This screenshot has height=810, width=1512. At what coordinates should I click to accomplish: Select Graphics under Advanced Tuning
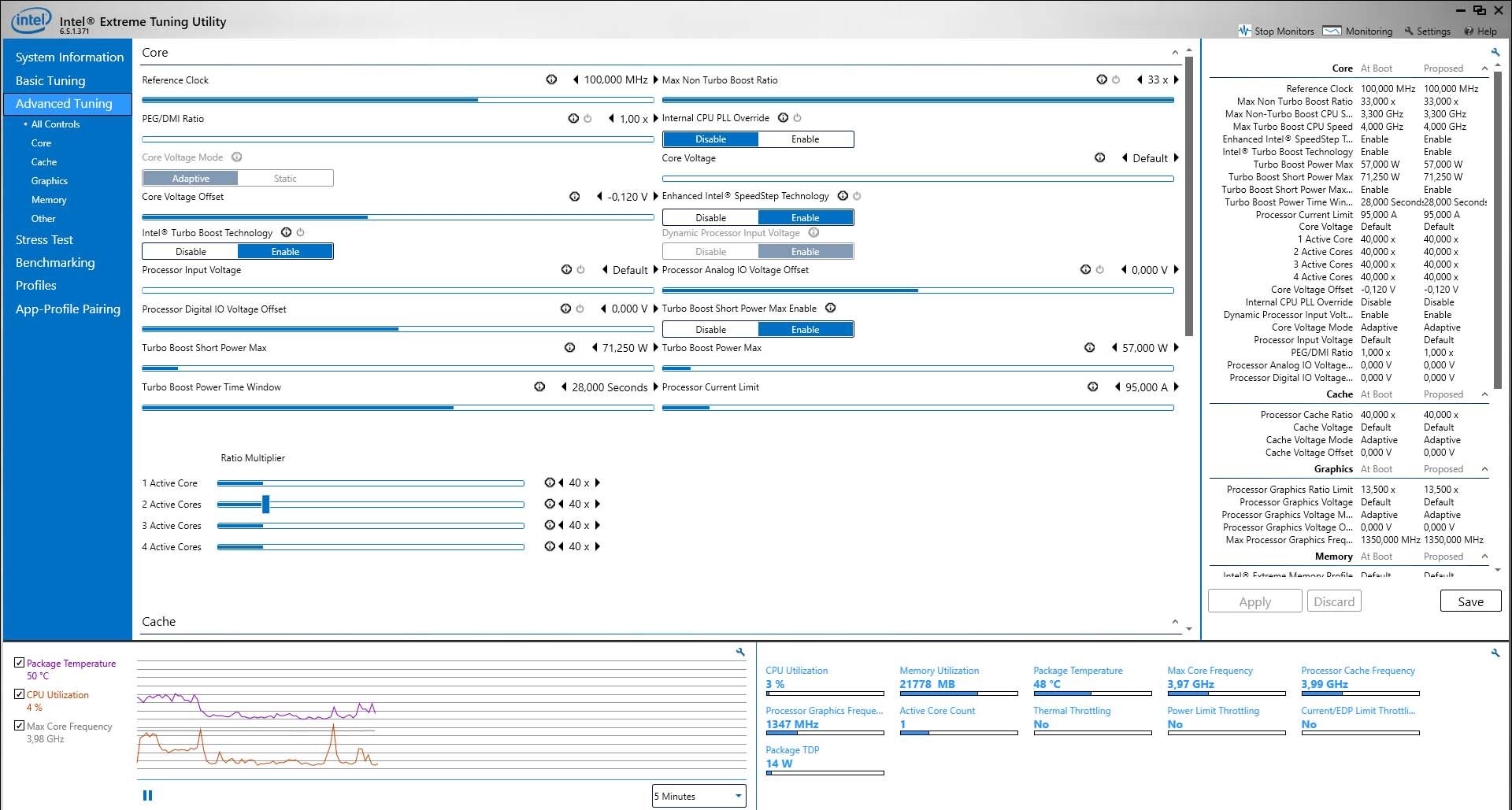click(50, 181)
